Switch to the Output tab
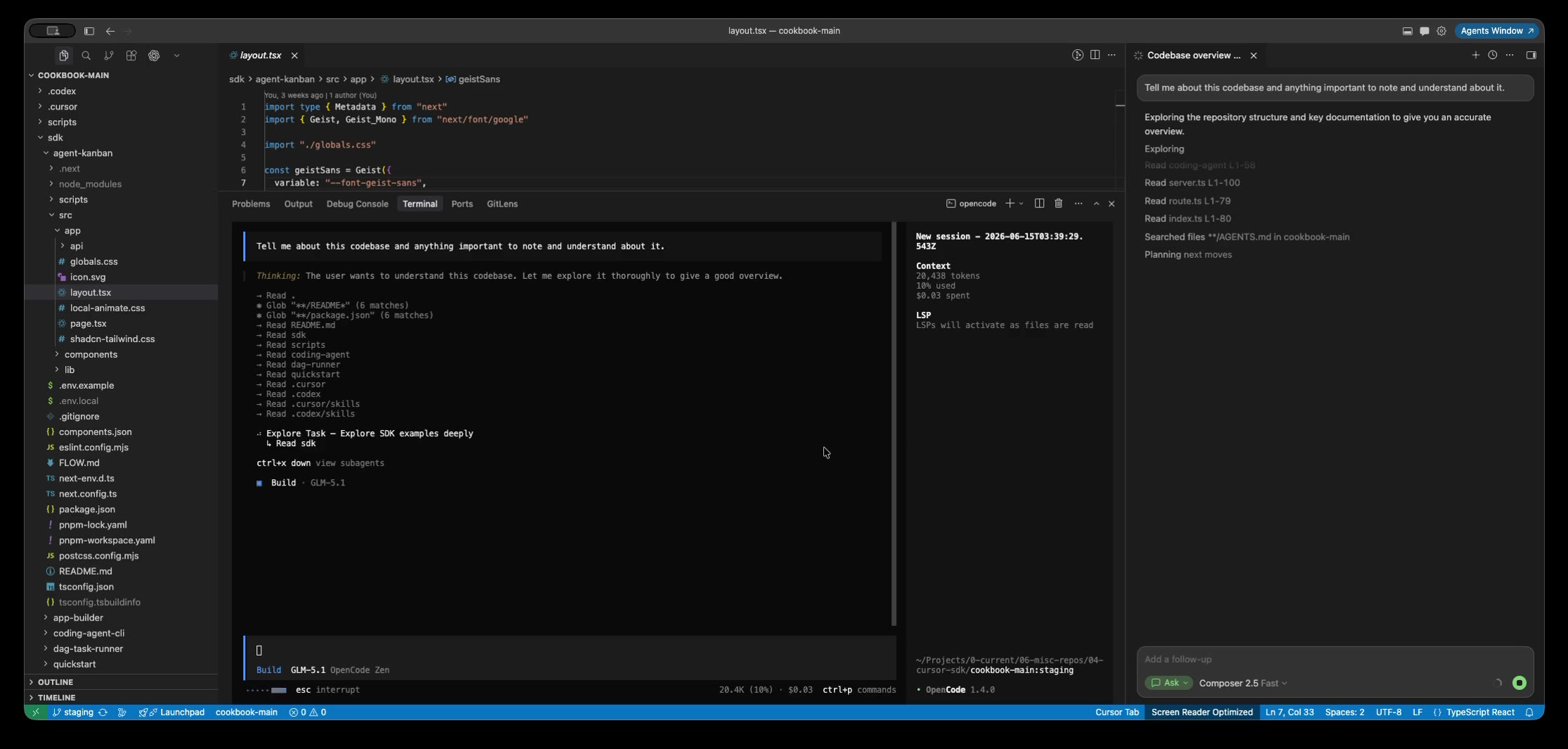This screenshot has height=749, width=1568. pos(298,204)
